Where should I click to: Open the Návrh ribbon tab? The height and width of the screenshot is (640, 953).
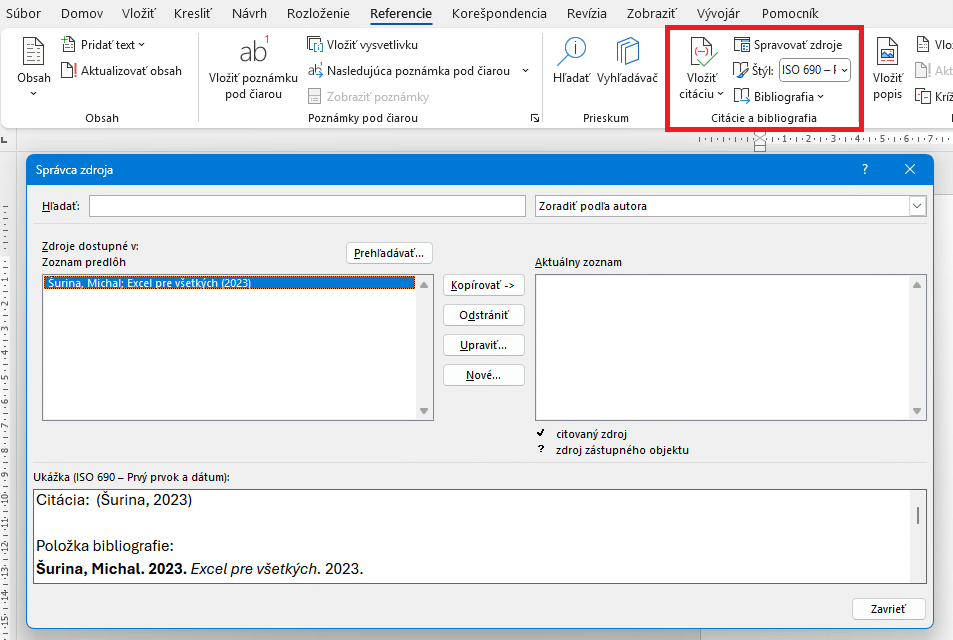point(249,13)
